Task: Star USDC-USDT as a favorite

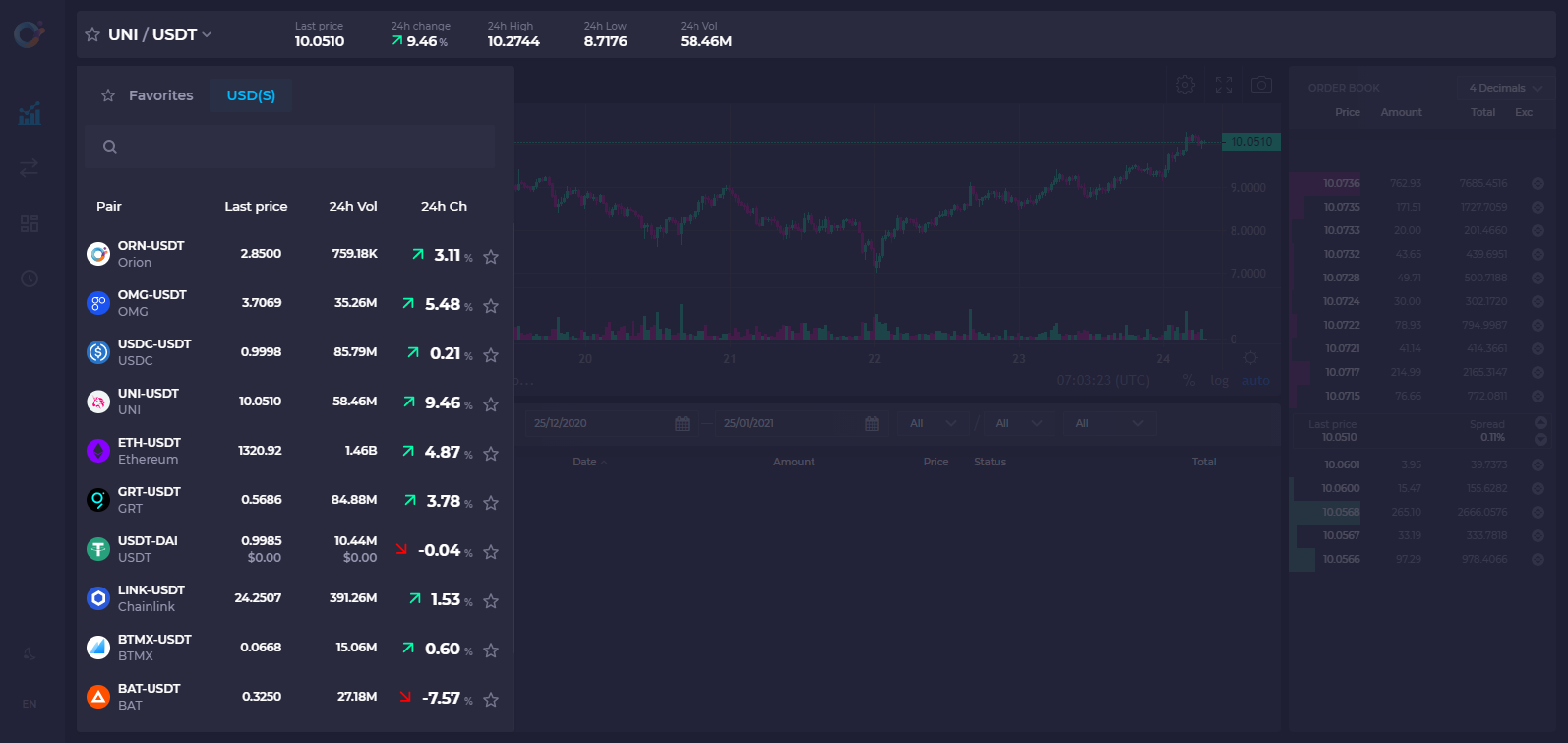Action: click(x=491, y=355)
